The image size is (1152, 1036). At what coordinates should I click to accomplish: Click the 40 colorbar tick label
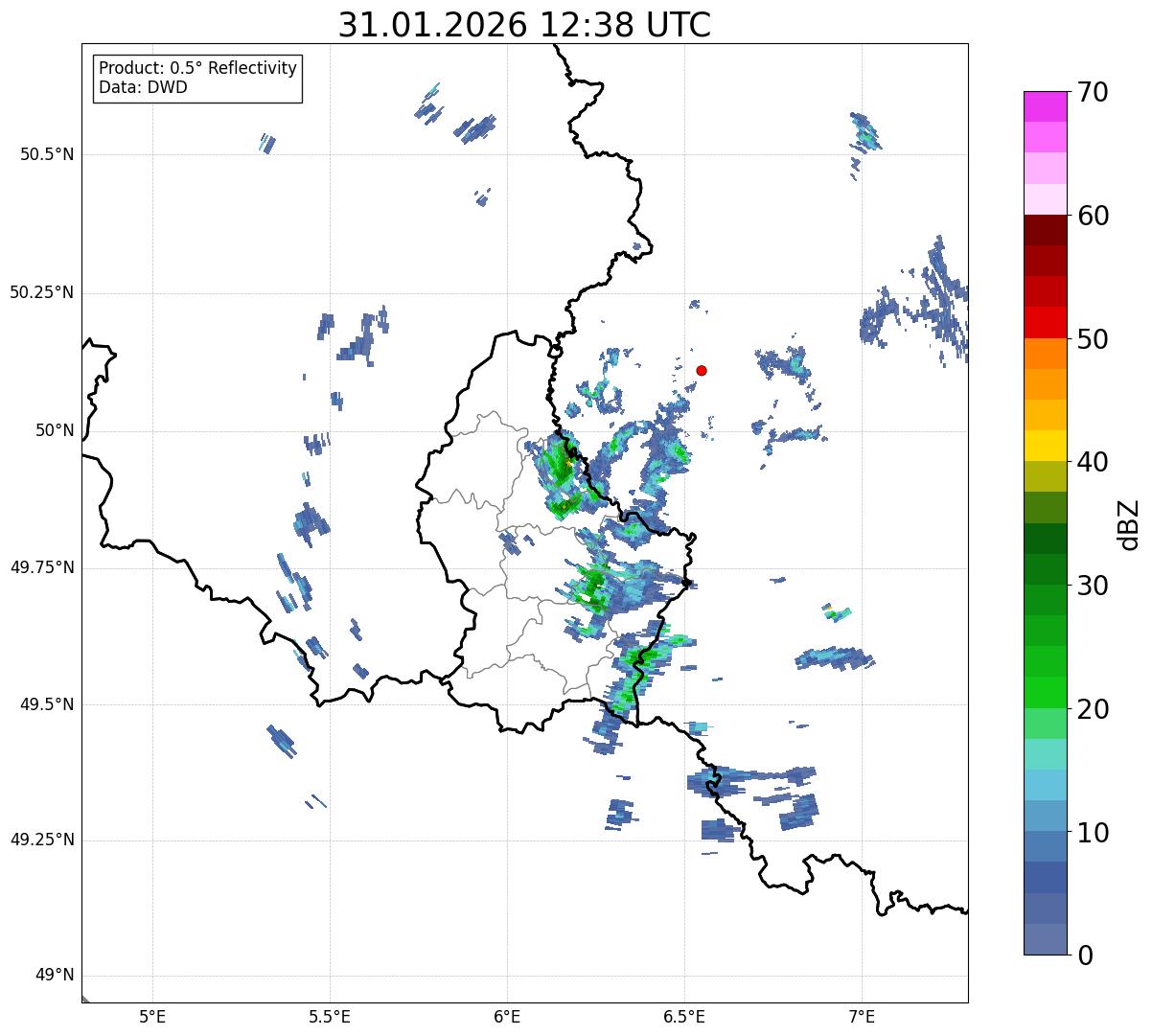1093,462
